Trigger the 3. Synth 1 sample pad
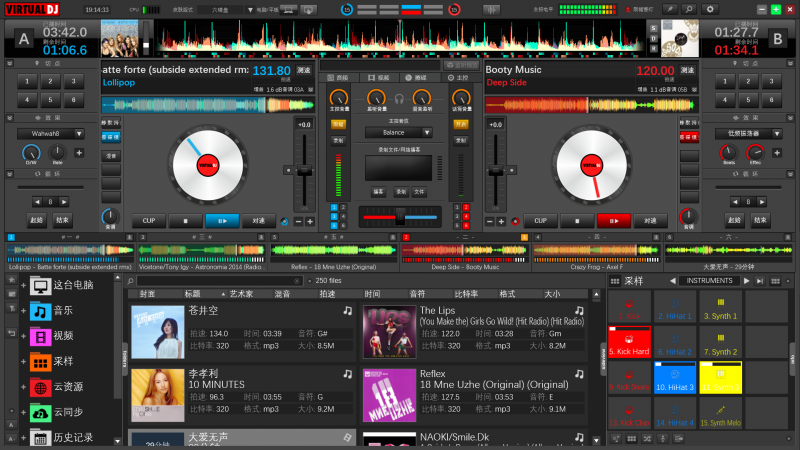 720,306
